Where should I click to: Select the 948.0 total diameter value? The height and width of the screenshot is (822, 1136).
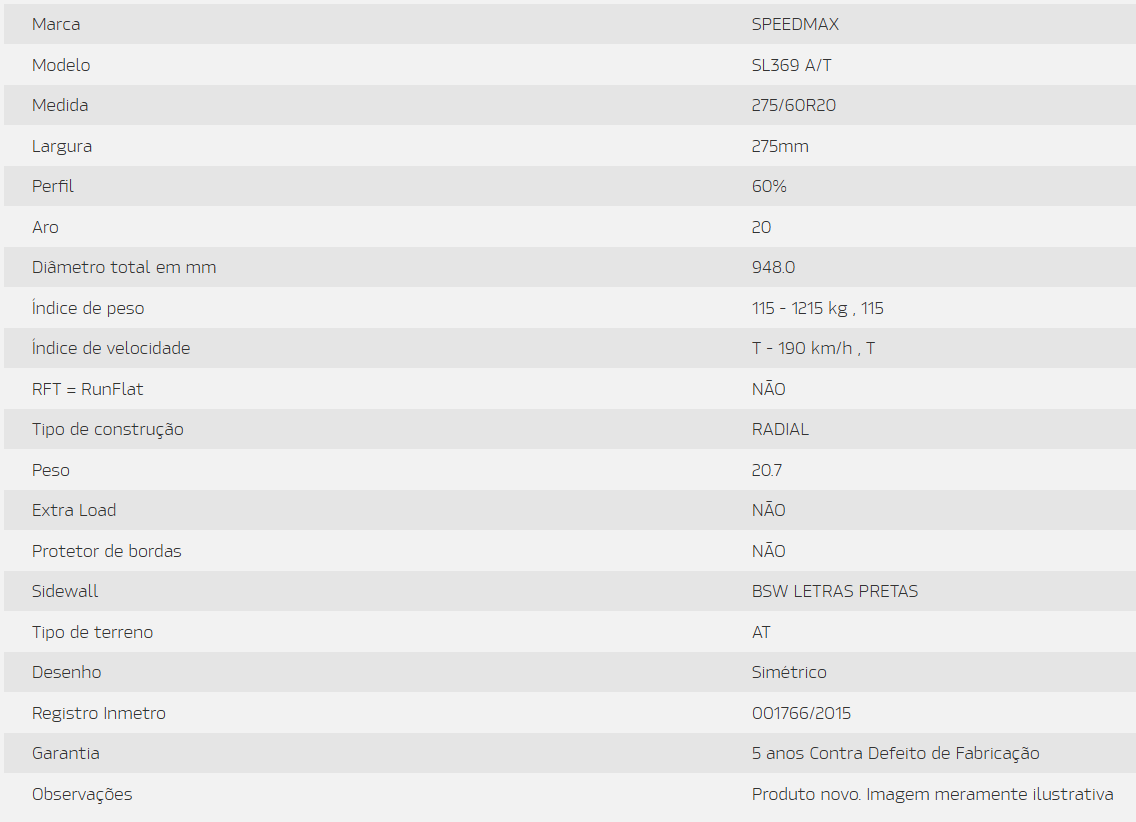773,267
